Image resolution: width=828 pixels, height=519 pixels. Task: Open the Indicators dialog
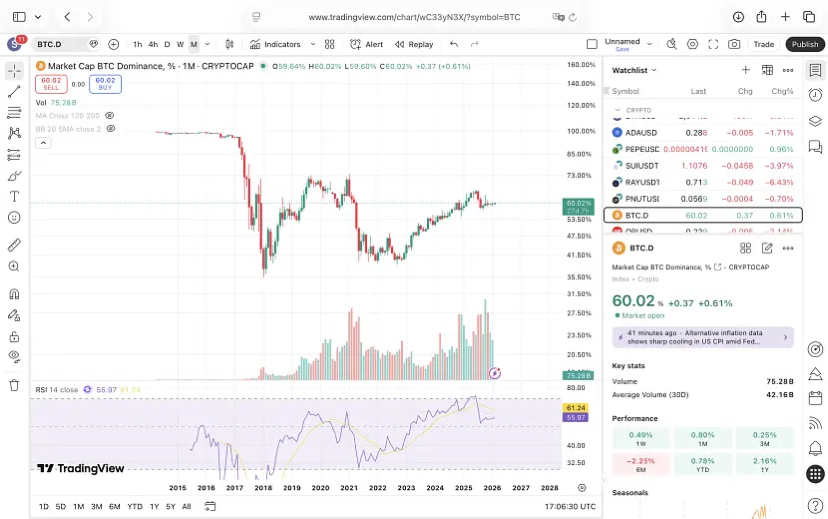275,44
